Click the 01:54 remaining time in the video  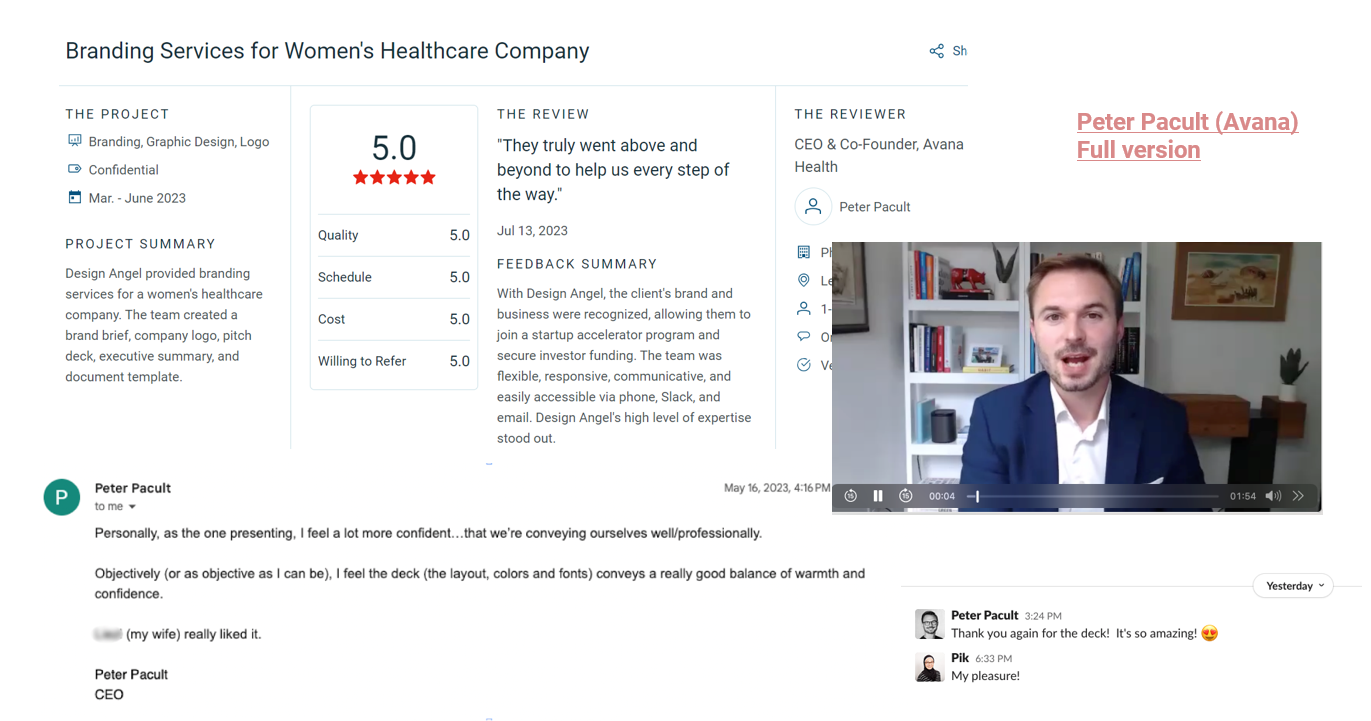(1242, 496)
